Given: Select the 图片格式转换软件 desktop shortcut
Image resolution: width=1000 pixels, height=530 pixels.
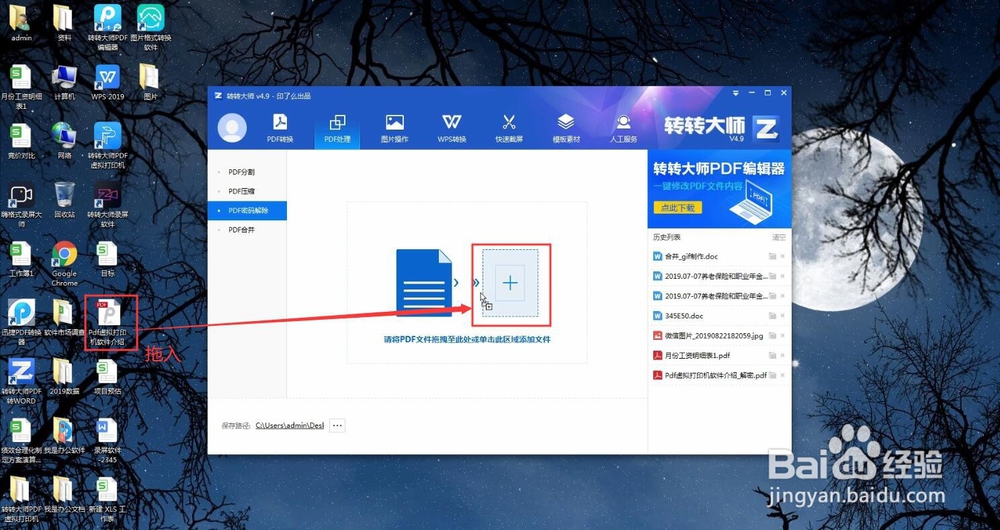Looking at the screenshot, I should click(x=151, y=27).
